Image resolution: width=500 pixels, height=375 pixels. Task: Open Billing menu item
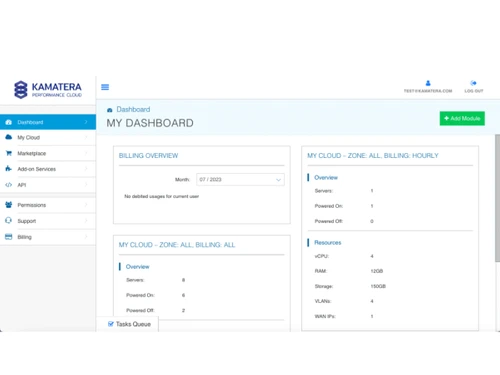click(x=48, y=237)
